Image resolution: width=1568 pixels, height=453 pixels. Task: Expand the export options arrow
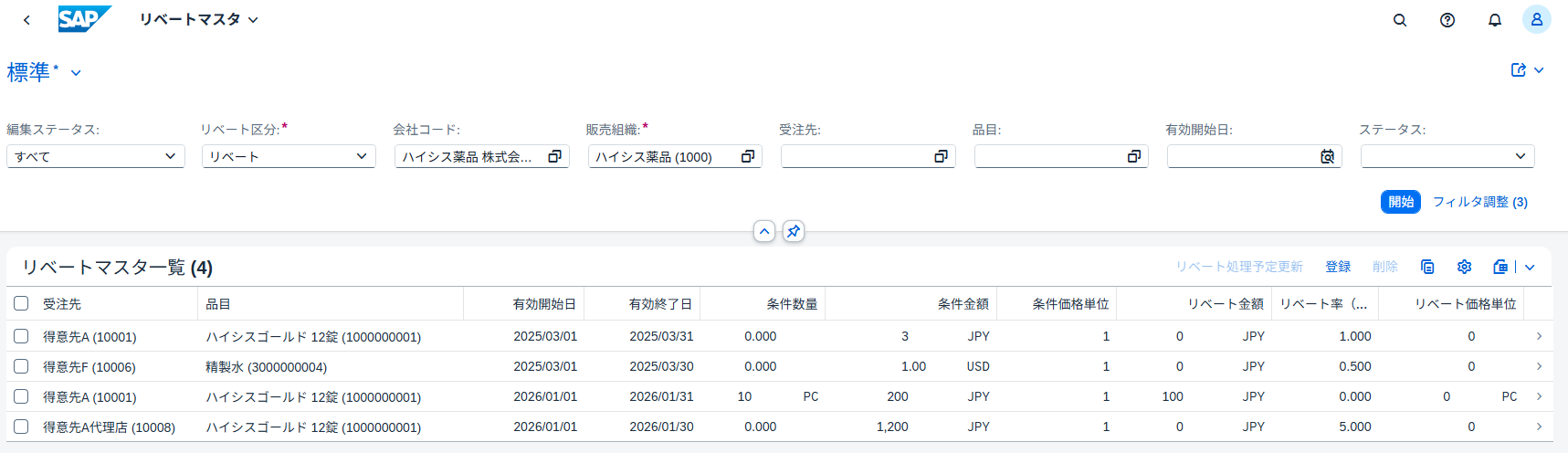pos(1530,267)
